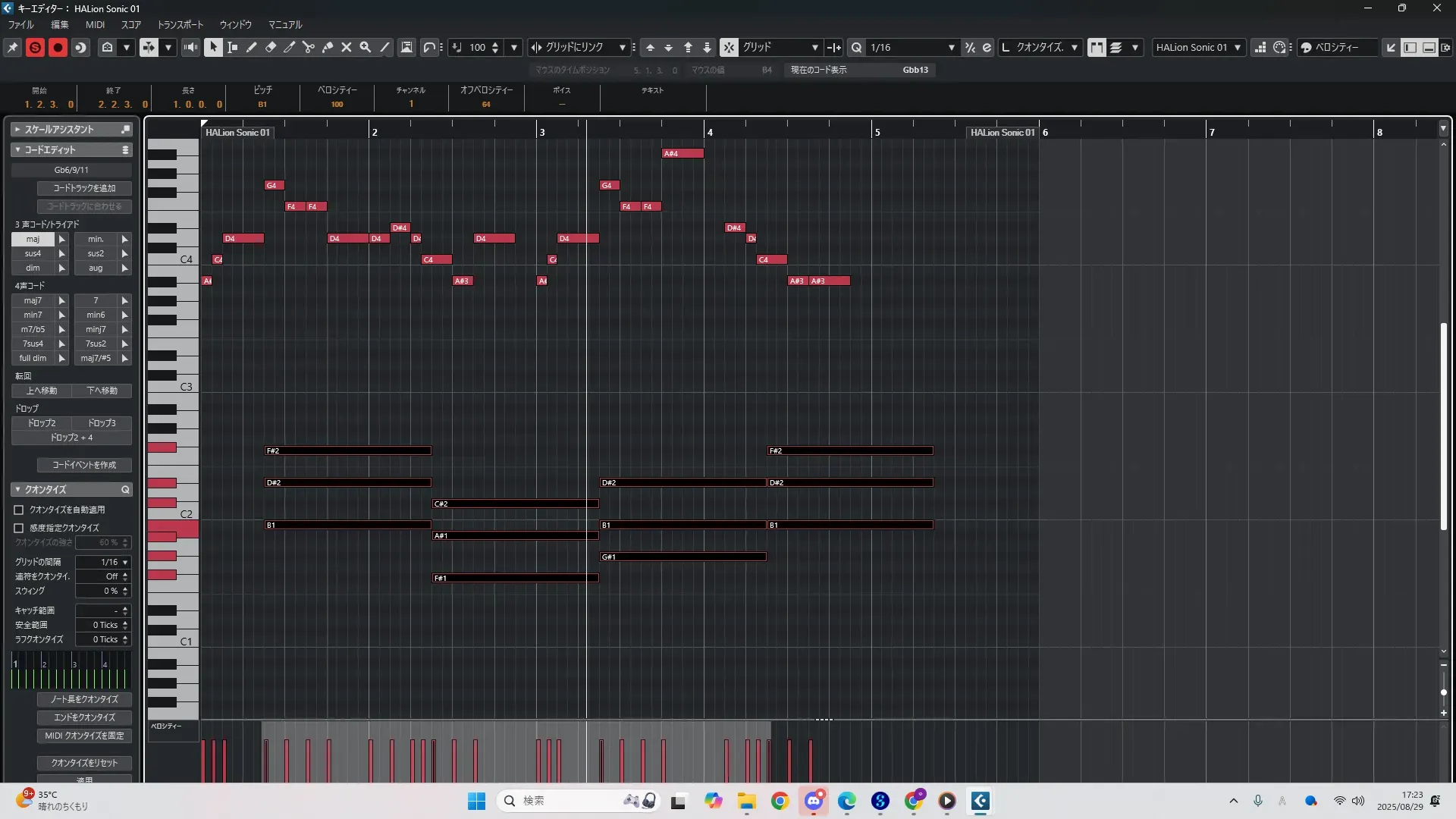Click the コードトラックを追加 button
The height and width of the screenshot is (819, 1456).
coord(84,188)
